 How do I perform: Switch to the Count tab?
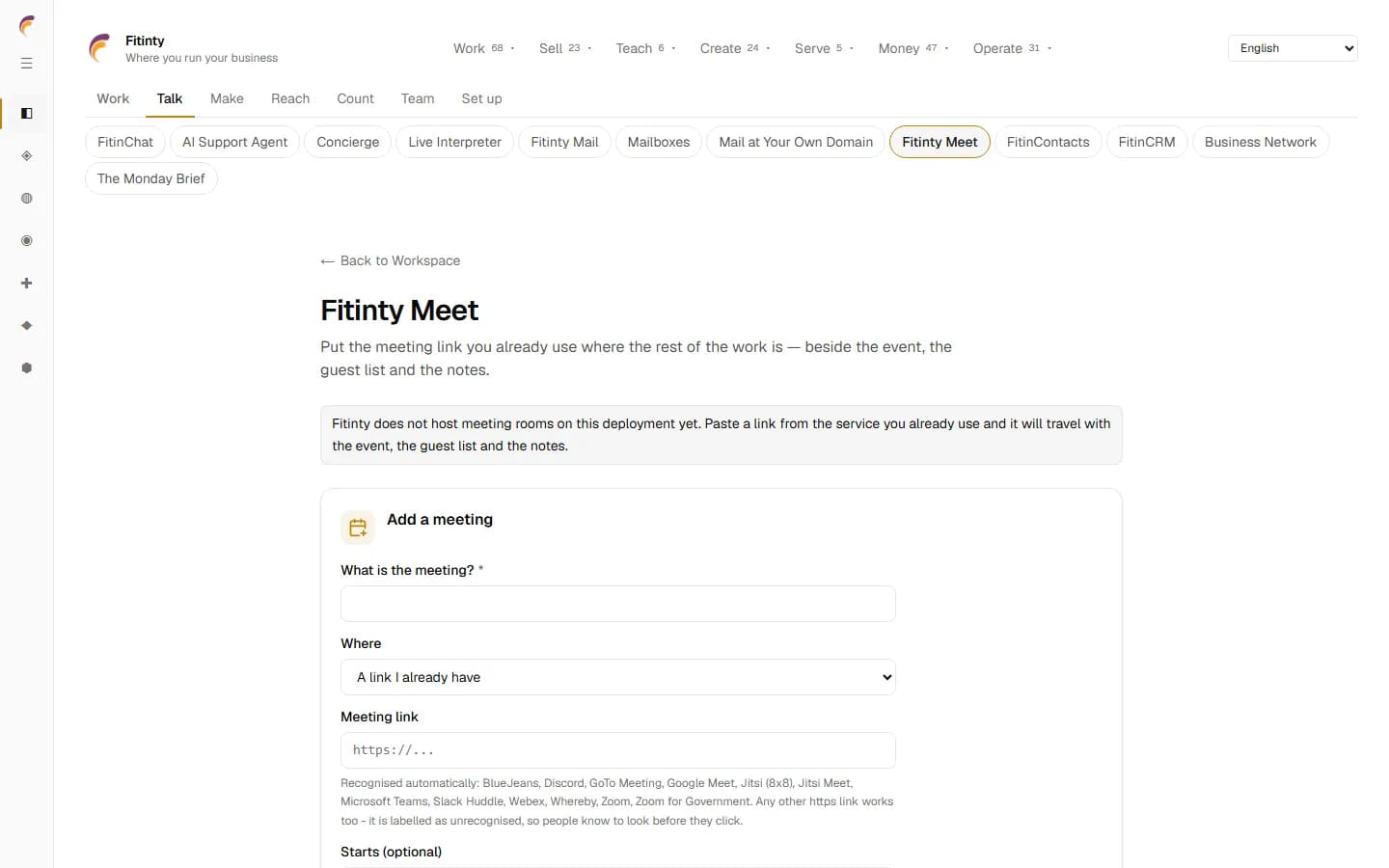[x=355, y=98]
